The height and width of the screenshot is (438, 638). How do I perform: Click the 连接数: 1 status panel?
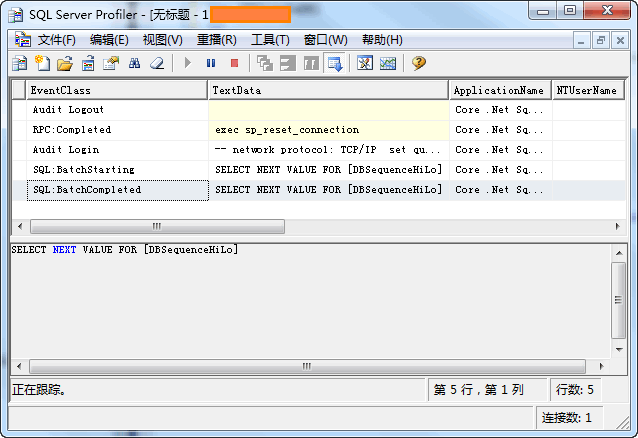(x=569, y=418)
